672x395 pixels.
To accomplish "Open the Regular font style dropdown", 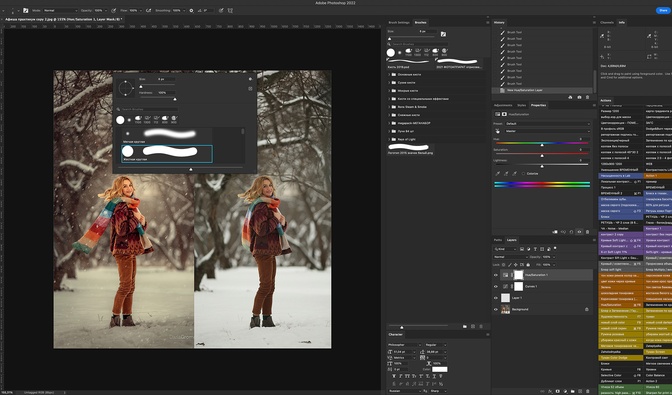I will pyautogui.click(x=436, y=345).
